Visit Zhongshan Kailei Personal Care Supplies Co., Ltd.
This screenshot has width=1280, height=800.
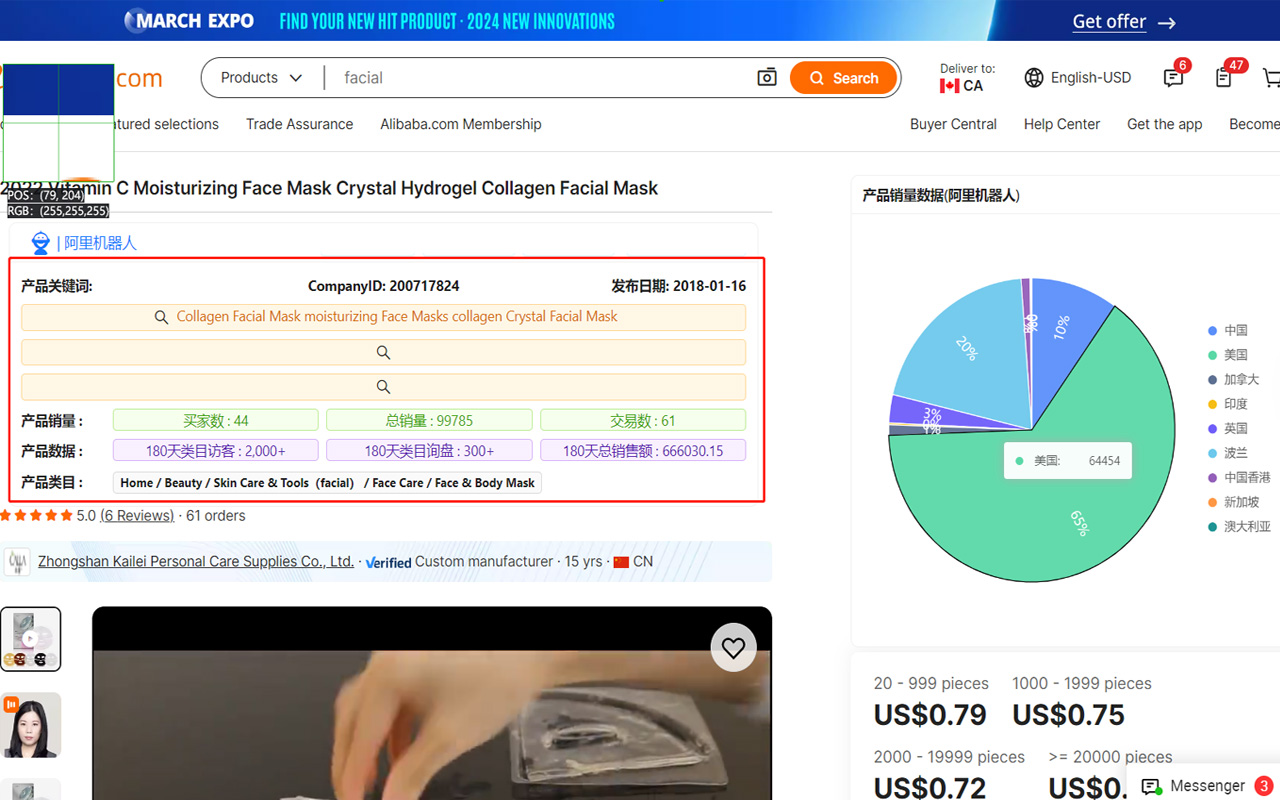(x=196, y=562)
